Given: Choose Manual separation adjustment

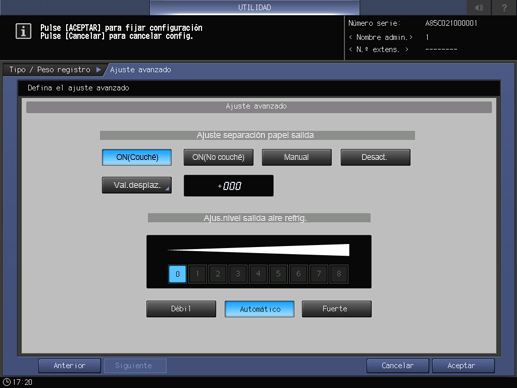Looking at the screenshot, I should pos(297,157).
